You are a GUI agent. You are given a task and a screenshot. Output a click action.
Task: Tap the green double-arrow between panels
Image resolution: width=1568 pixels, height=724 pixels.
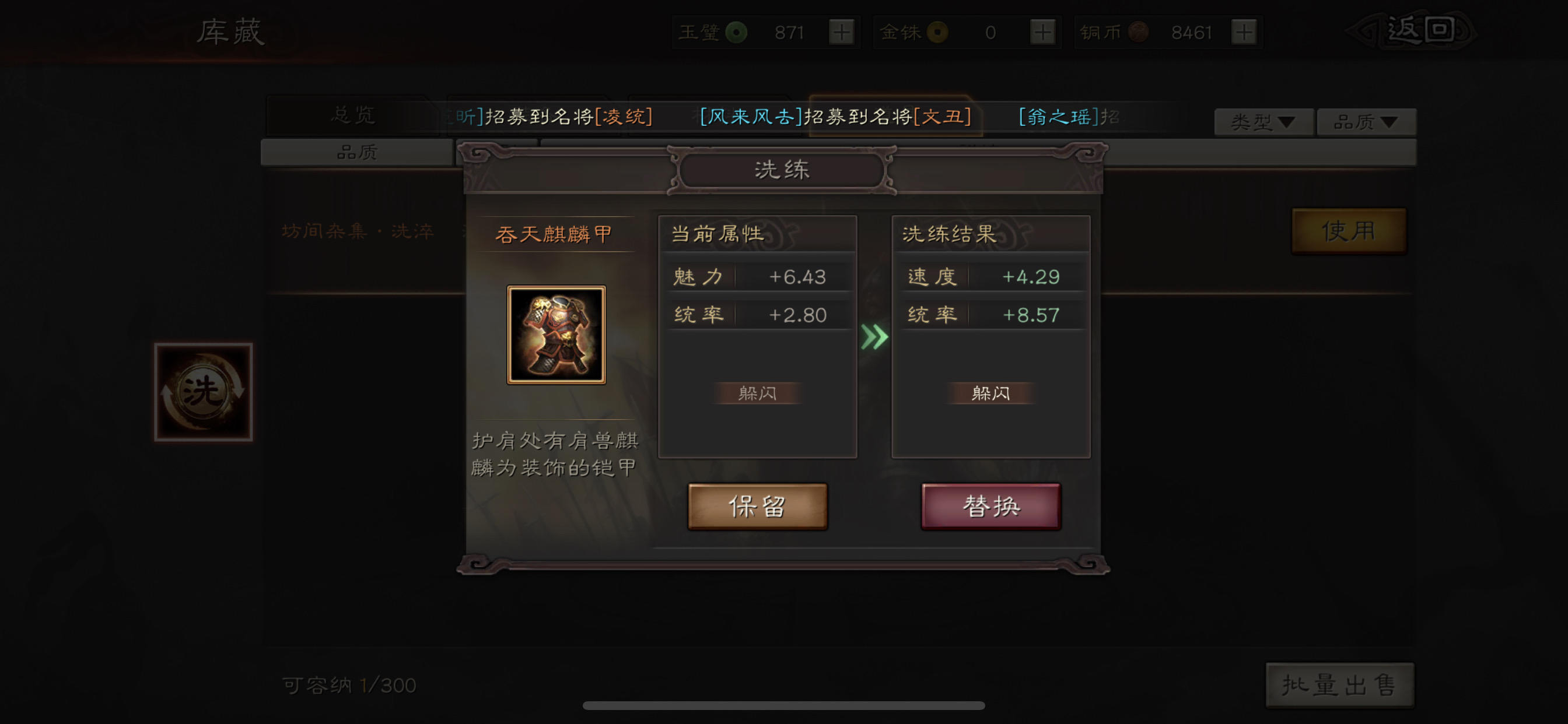point(874,336)
